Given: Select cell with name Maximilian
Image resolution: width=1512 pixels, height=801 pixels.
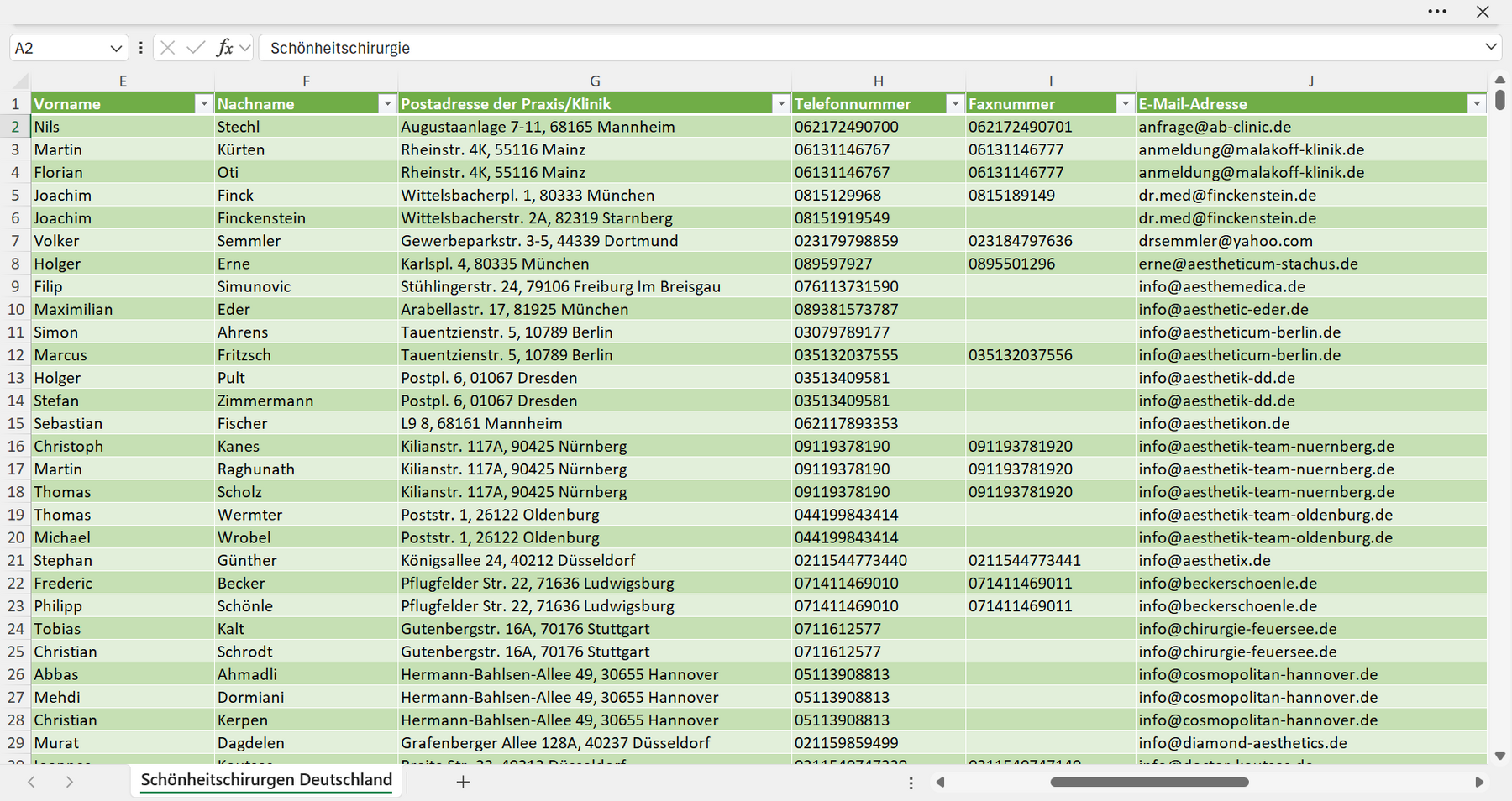Looking at the screenshot, I should point(123,309).
